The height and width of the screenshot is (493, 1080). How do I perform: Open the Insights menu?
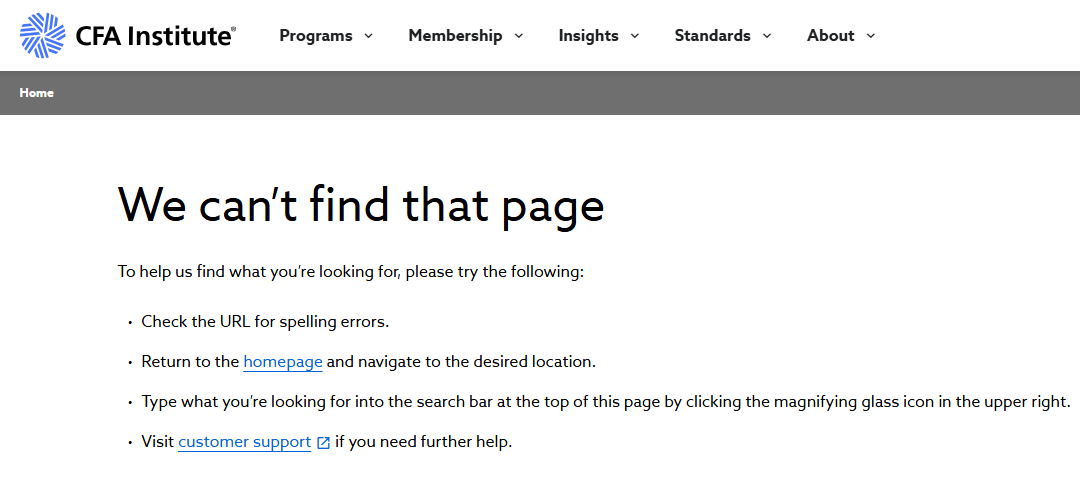(588, 36)
